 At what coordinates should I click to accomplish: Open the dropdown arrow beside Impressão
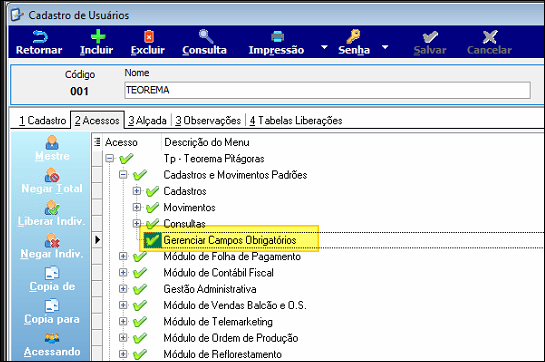(324, 47)
